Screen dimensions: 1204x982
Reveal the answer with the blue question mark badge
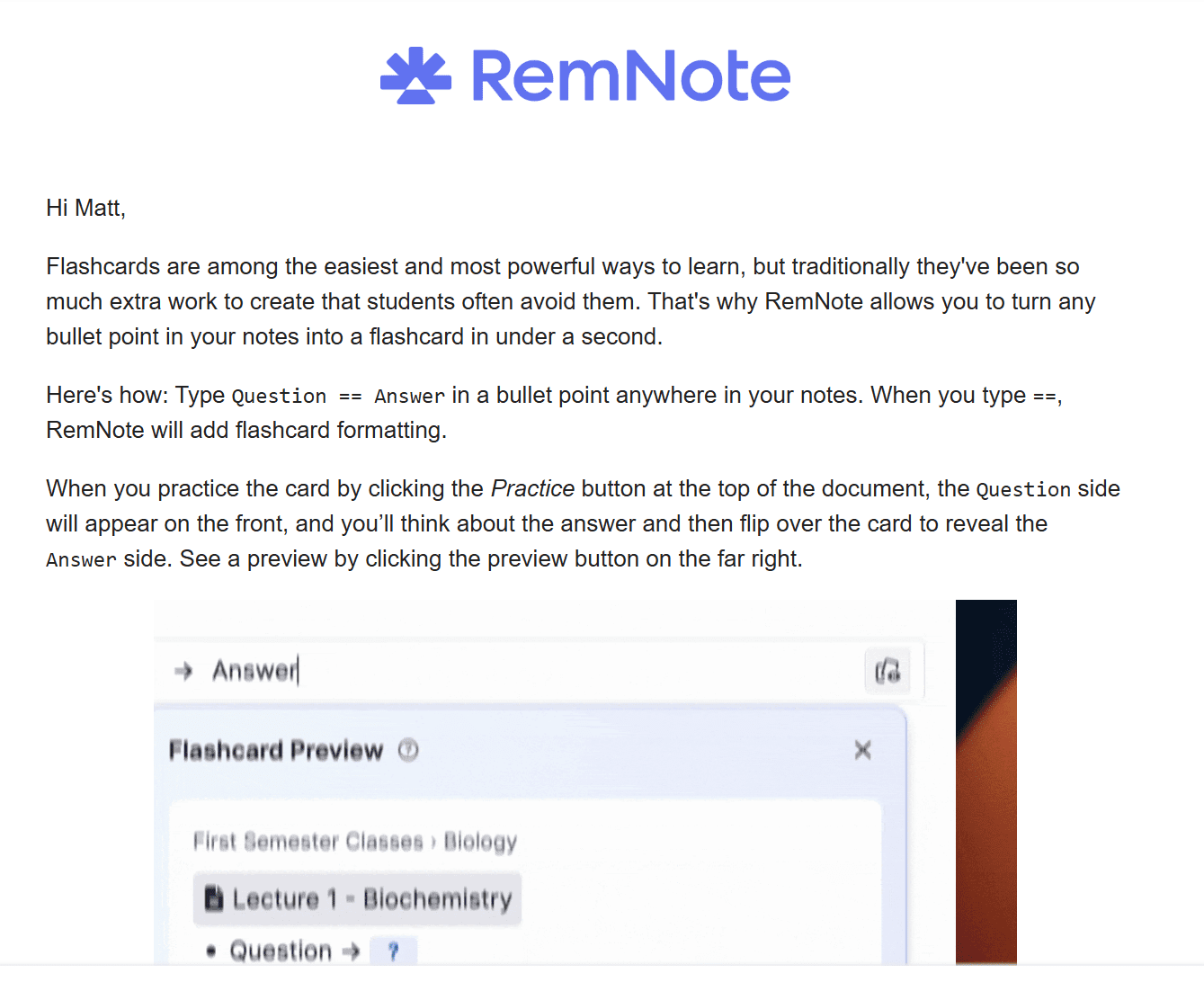(x=394, y=950)
